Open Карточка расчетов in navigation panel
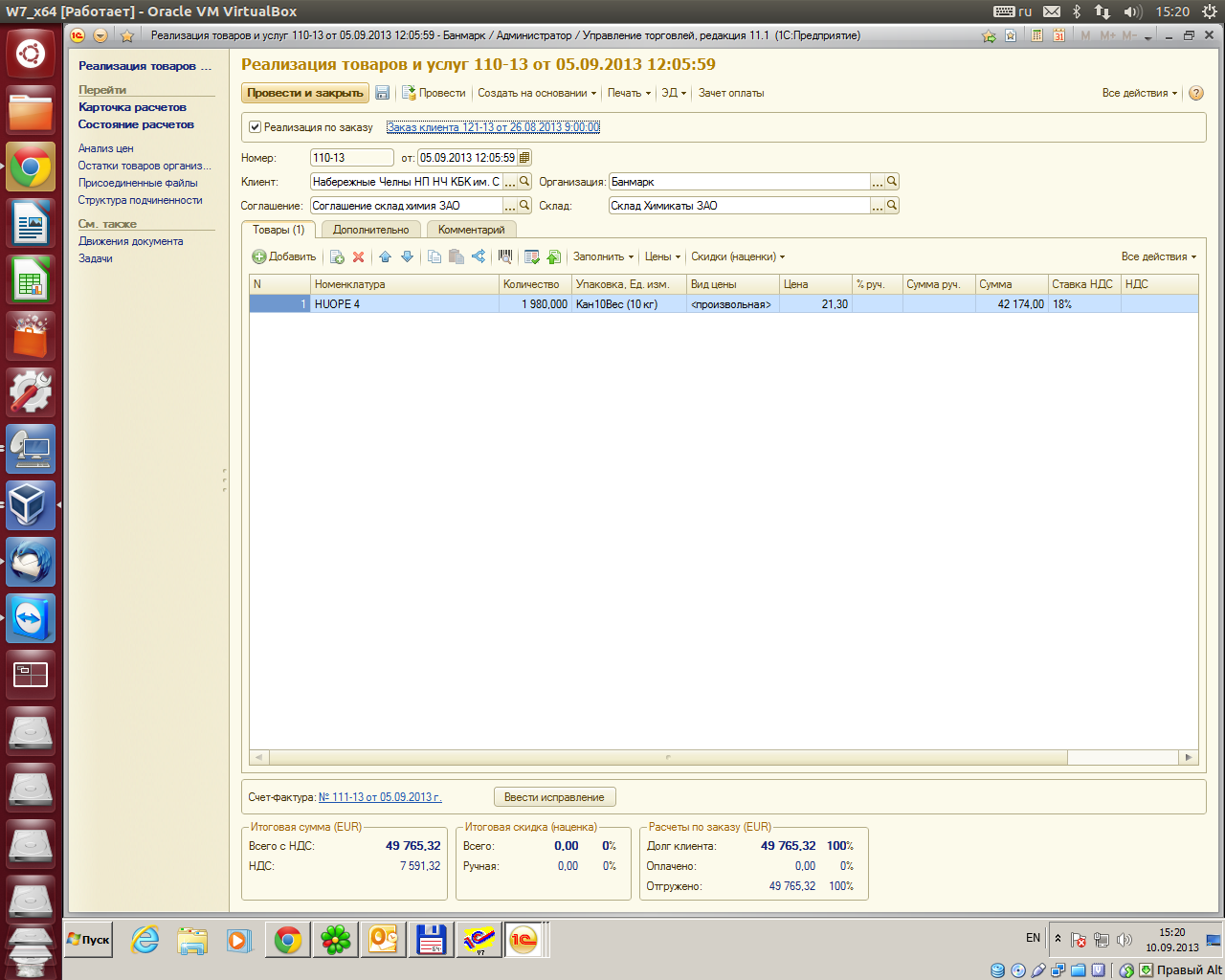Screen dimensions: 1225x980 (132, 107)
